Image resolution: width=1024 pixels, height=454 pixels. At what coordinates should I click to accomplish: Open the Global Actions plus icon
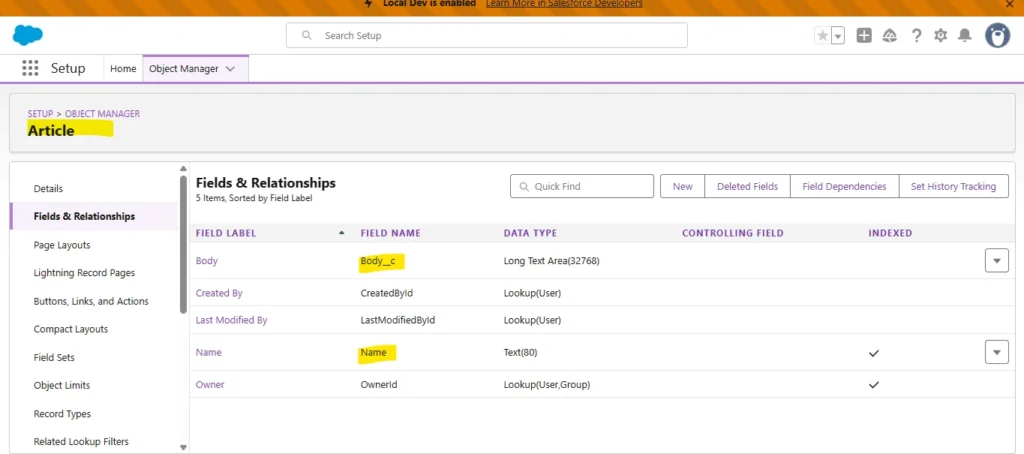coord(864,35)
